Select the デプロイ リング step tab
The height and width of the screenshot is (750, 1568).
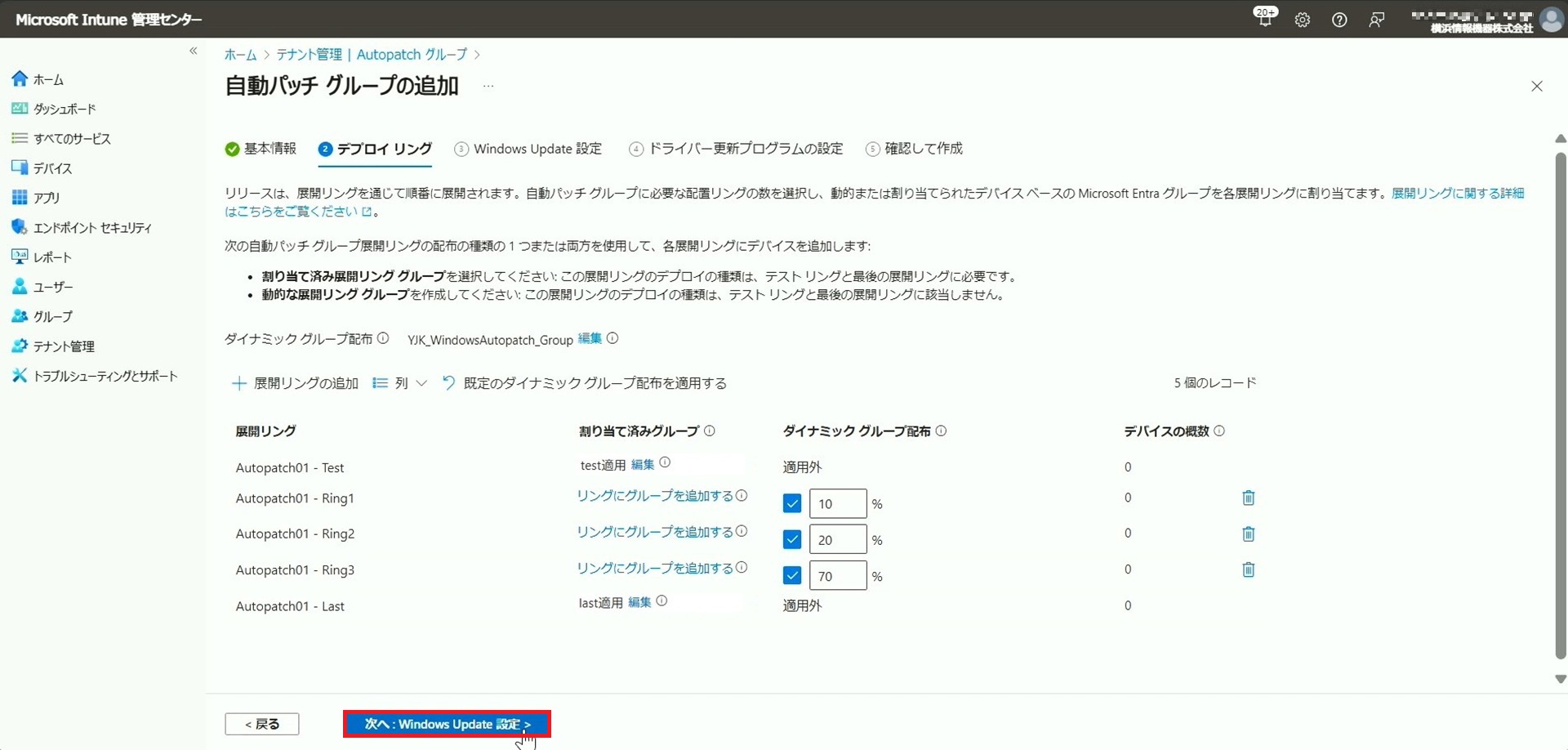[x=375, y=149]
